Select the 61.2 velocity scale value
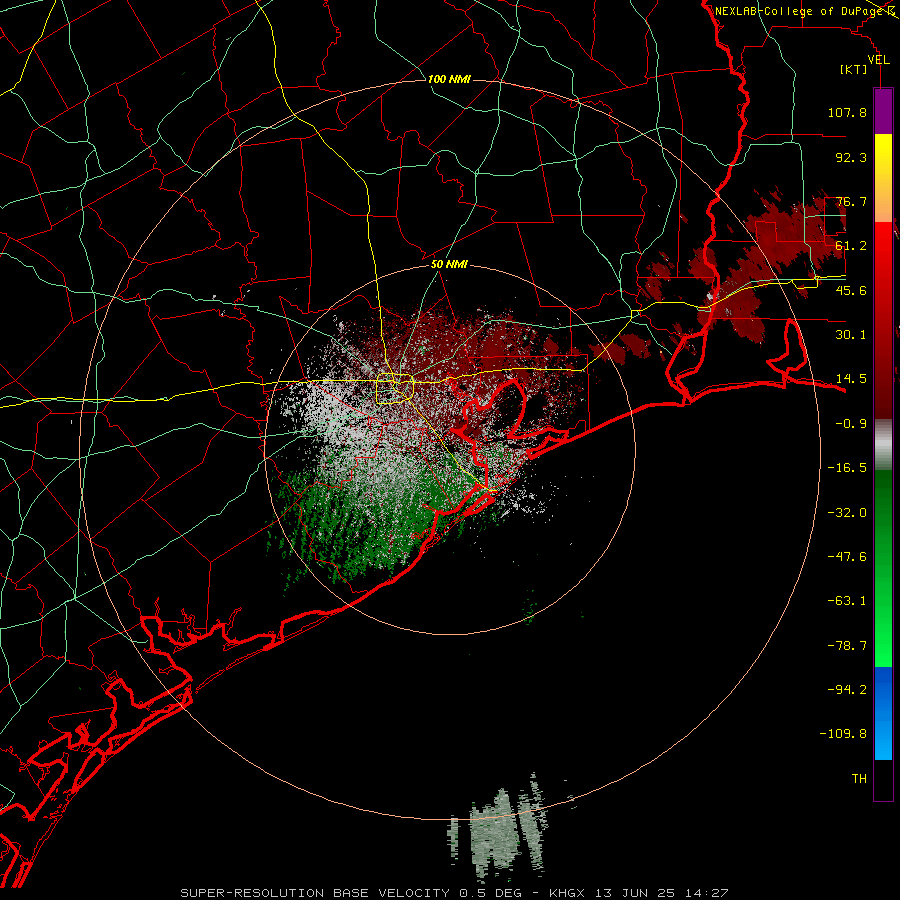The width and height of the screenshot is (900, 900). click(851, 246)
